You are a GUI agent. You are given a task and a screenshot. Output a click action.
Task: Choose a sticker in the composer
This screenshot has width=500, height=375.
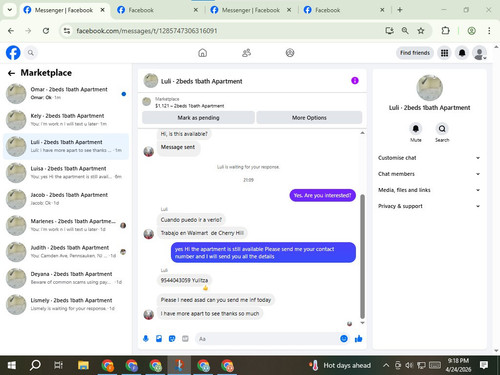(x=172, y=339)
